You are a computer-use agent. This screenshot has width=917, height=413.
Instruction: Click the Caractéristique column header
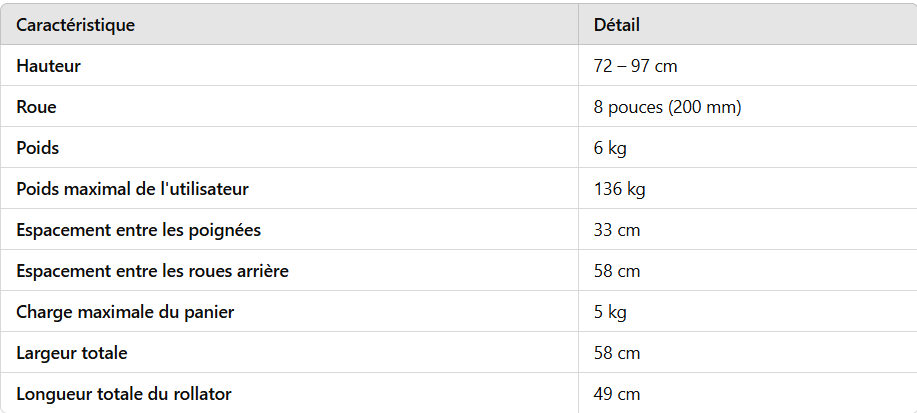coord(75,25)
